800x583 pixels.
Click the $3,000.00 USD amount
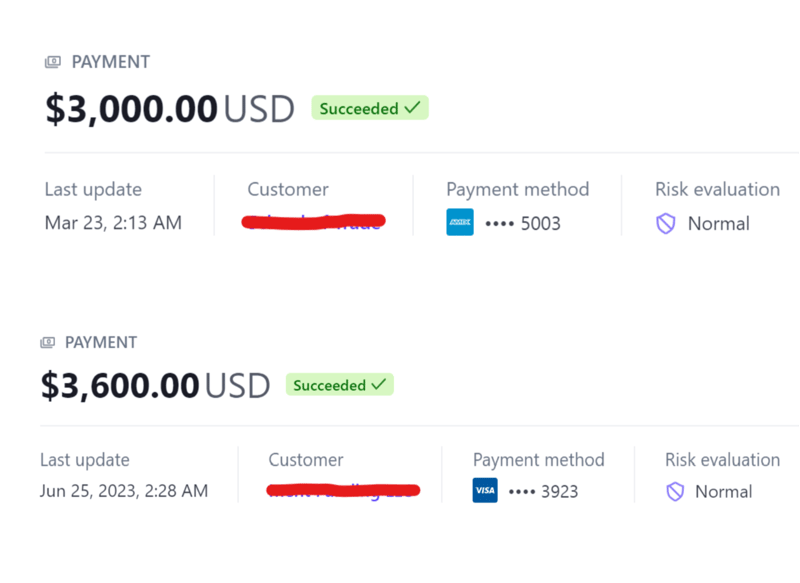coord(169,108)
